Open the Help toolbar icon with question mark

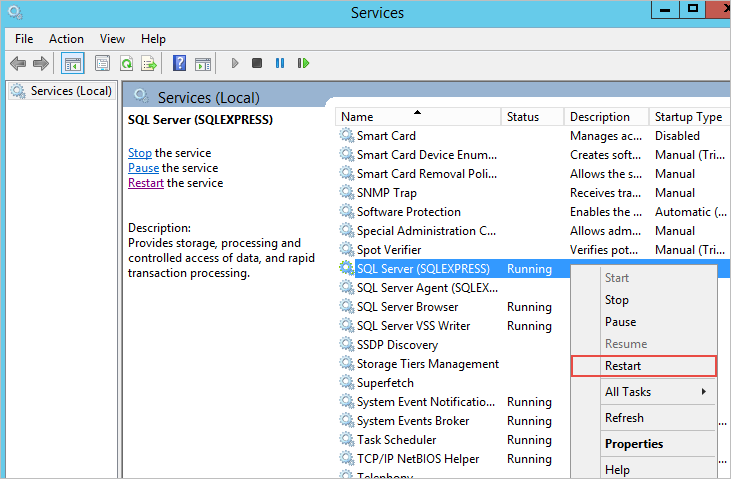[179, 63]
